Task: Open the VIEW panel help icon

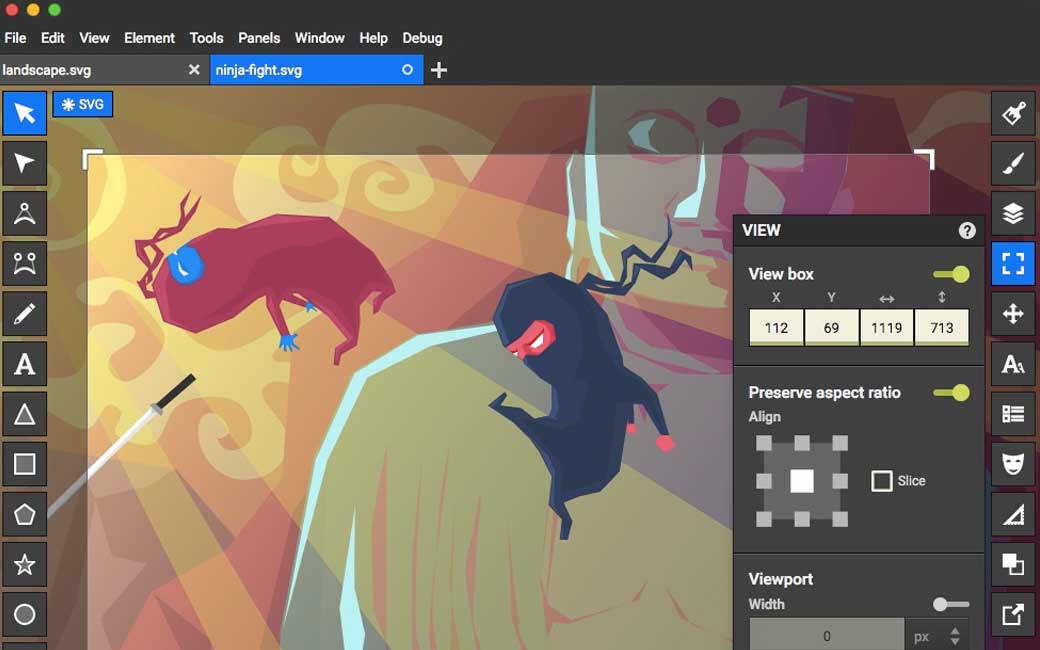Action: point(967,230)
